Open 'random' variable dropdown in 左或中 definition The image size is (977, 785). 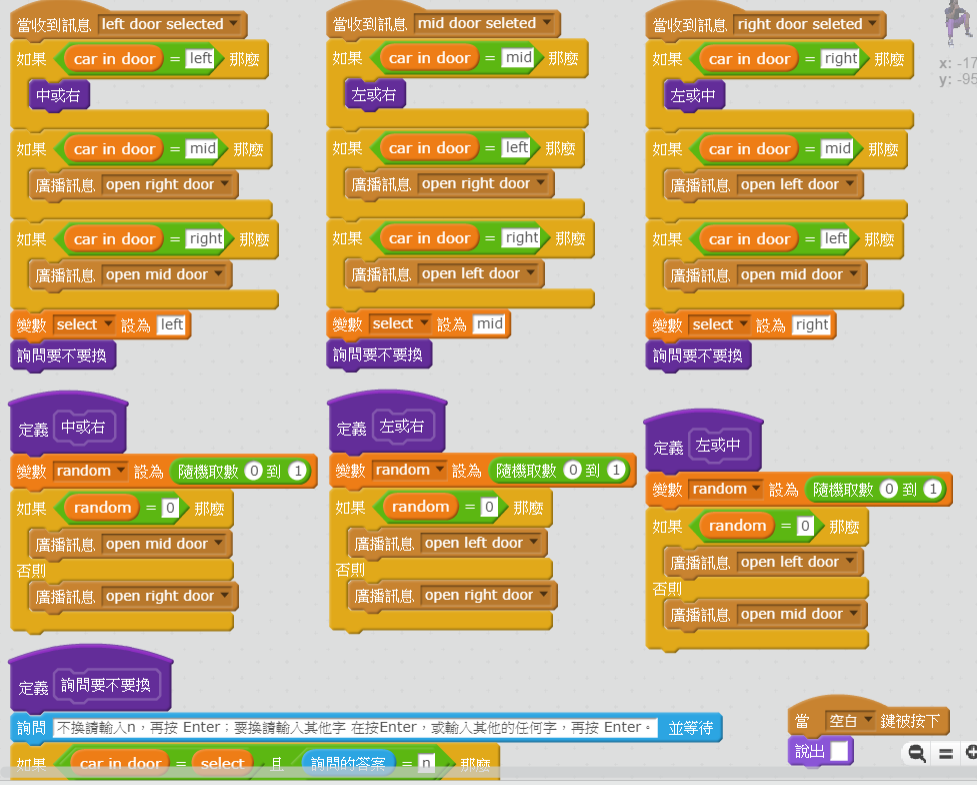756,489
